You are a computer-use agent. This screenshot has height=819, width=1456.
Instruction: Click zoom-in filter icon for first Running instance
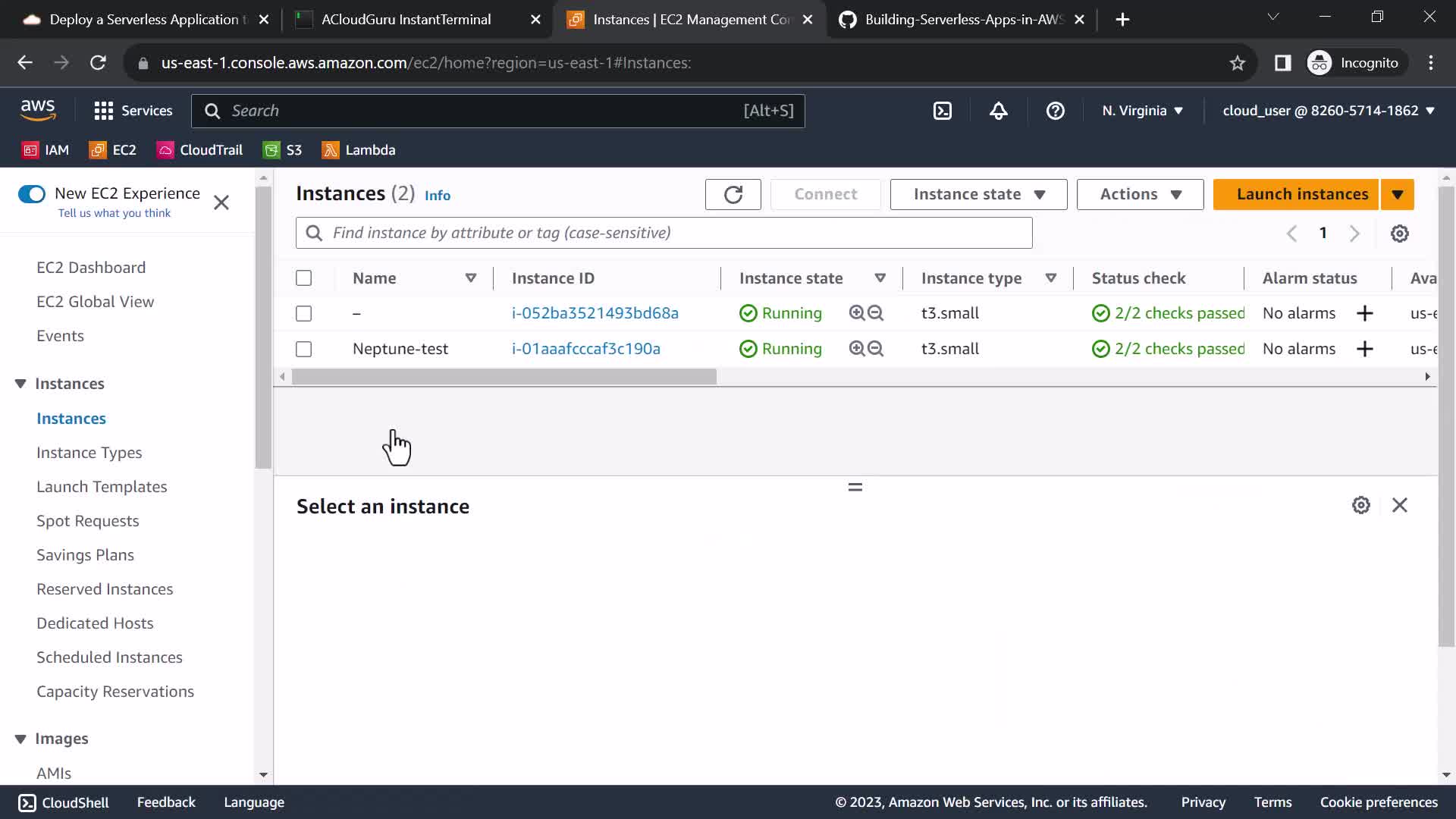coord(857,313)
